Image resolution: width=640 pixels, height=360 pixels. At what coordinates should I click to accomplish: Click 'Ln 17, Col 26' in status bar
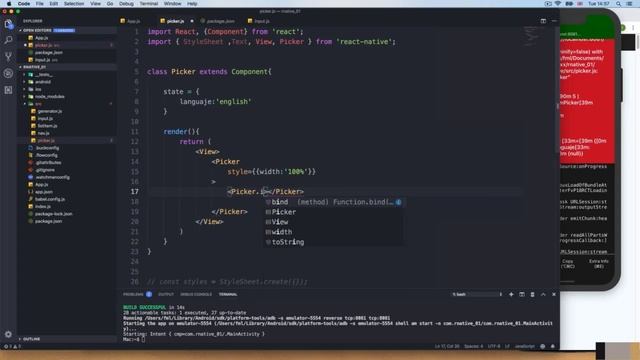[x=447, y=346]
